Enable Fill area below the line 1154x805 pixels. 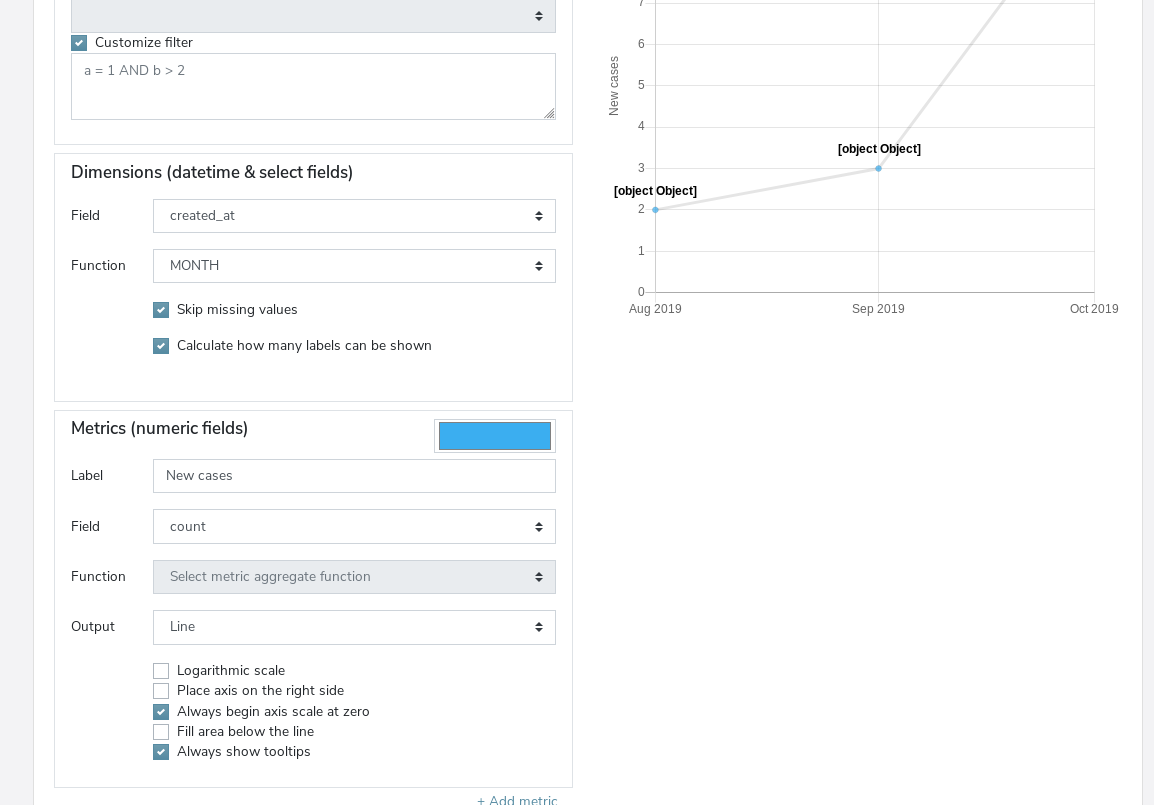[x=161, y=732]
